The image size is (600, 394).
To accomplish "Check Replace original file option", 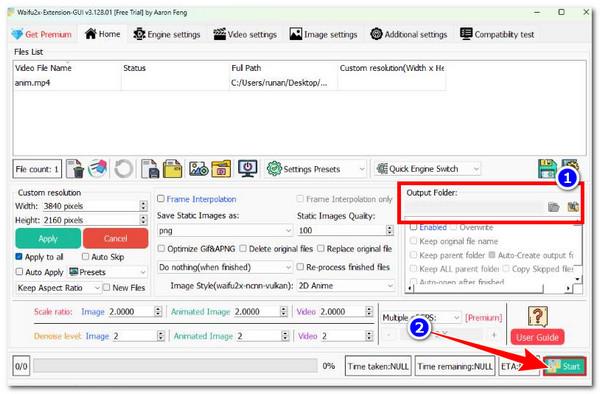I will click(x=321, y=249).
